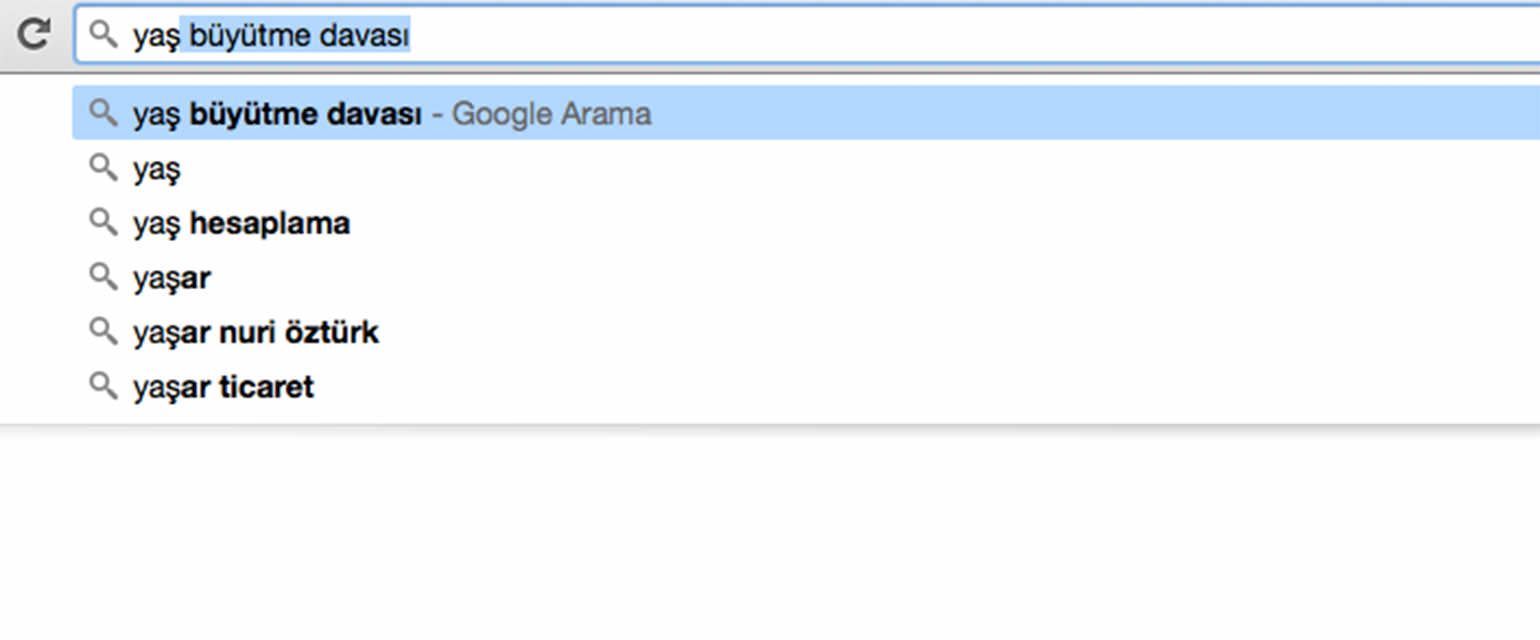Select the 'yaşar' autocomplete entry
1540x640 pixels.
[x=806, y=277]
